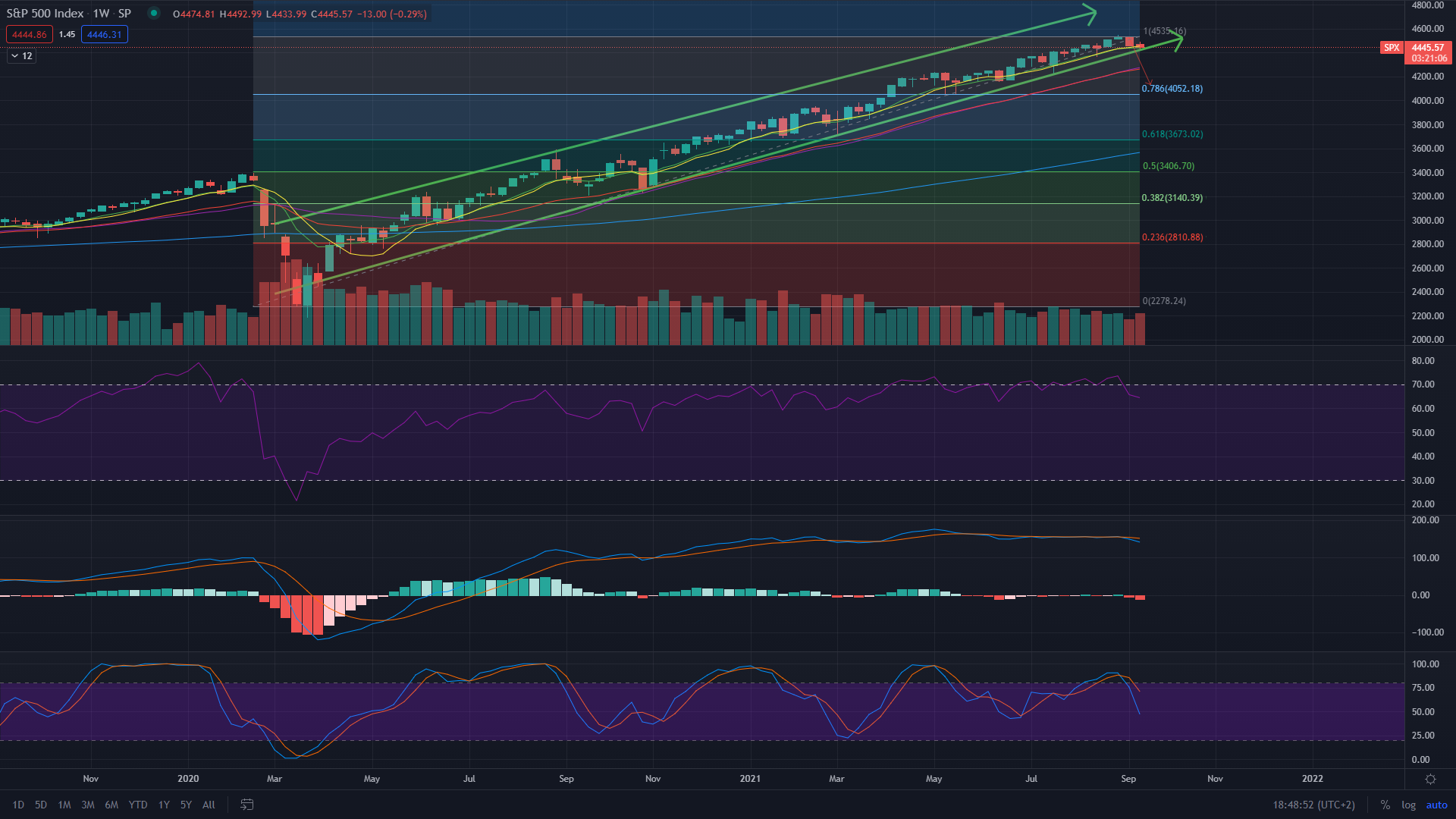Screen dimensions: 1456x819
Task: Select the 6M time range
Action: (111, 805)
